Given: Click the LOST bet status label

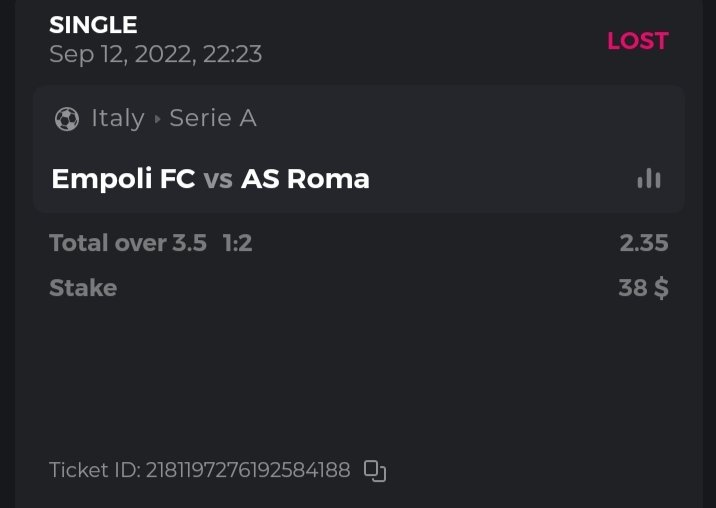Looking at the screenshot, I should click(x=637, y=41).
